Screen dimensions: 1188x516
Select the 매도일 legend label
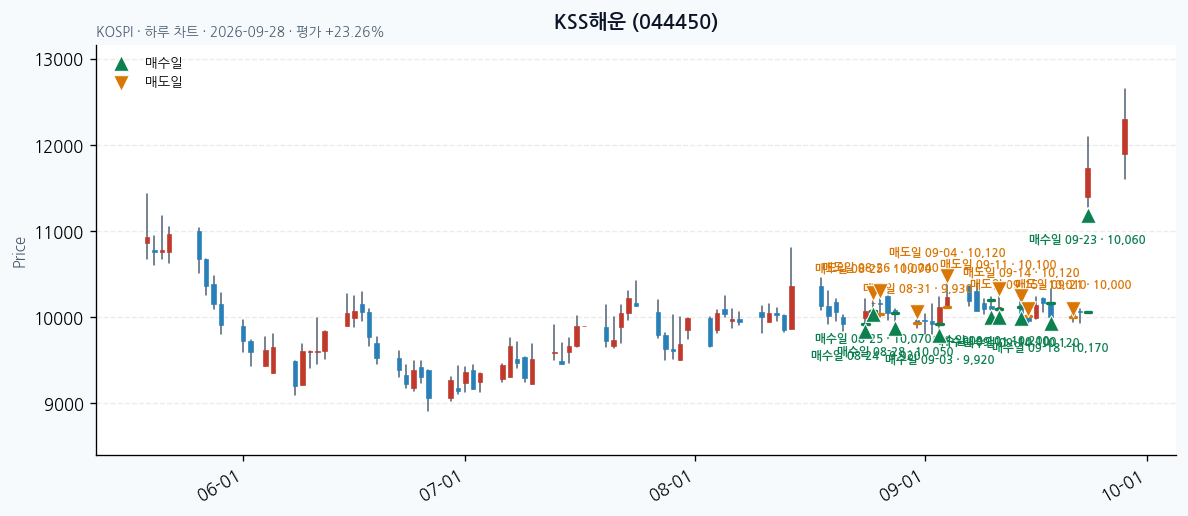pos(164,82)
